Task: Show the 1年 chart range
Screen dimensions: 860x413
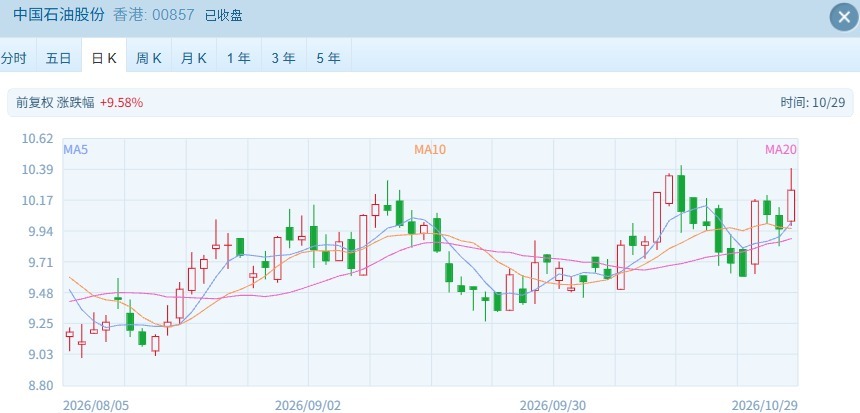Action: pos(239,58)
